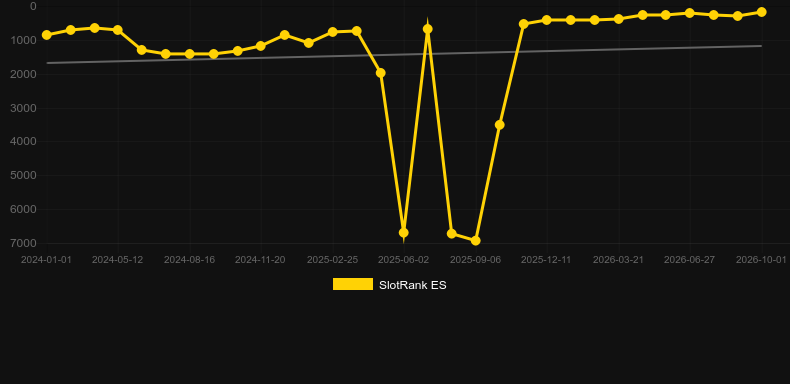This screenshot has width=790, height=384.
Task: Click the 2024-11-20 x-axis label
Action: (x=260, y=260)
